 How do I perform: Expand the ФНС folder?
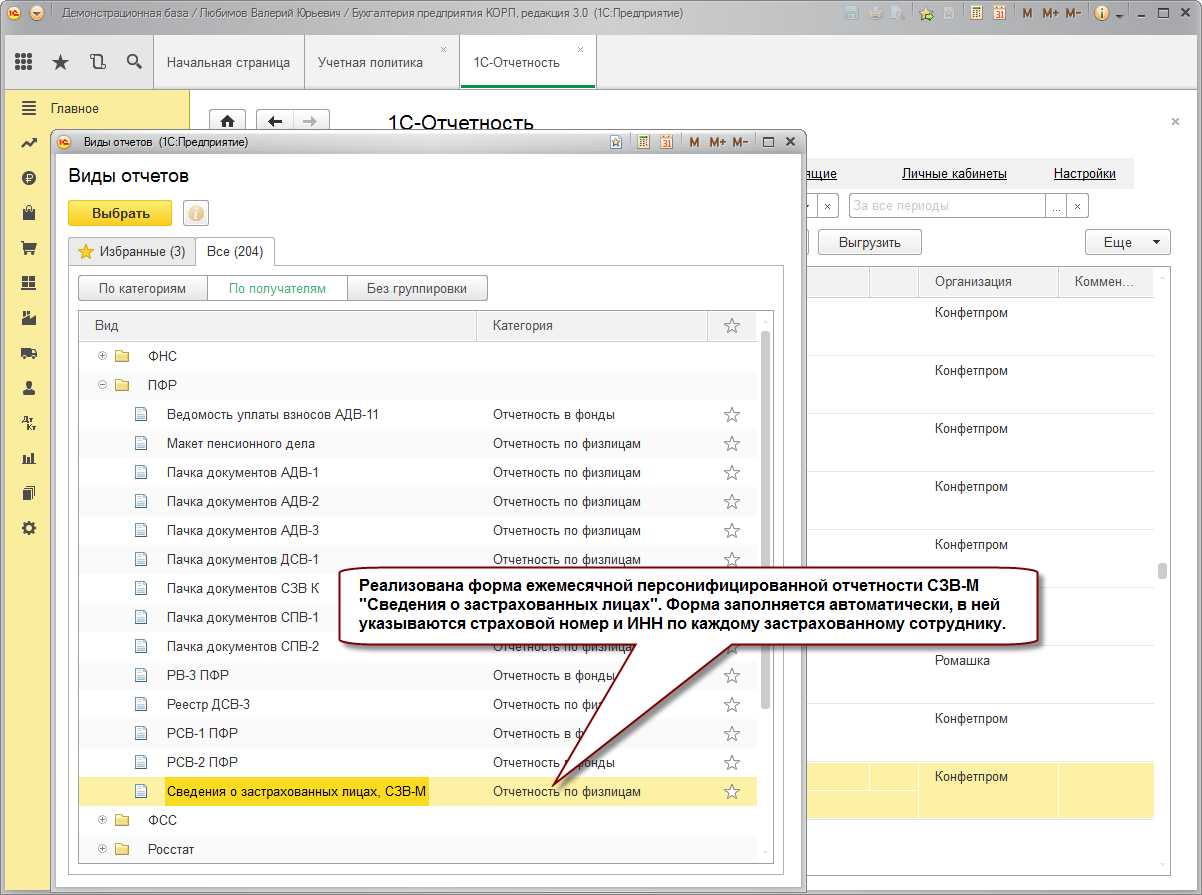coord(102,356)
